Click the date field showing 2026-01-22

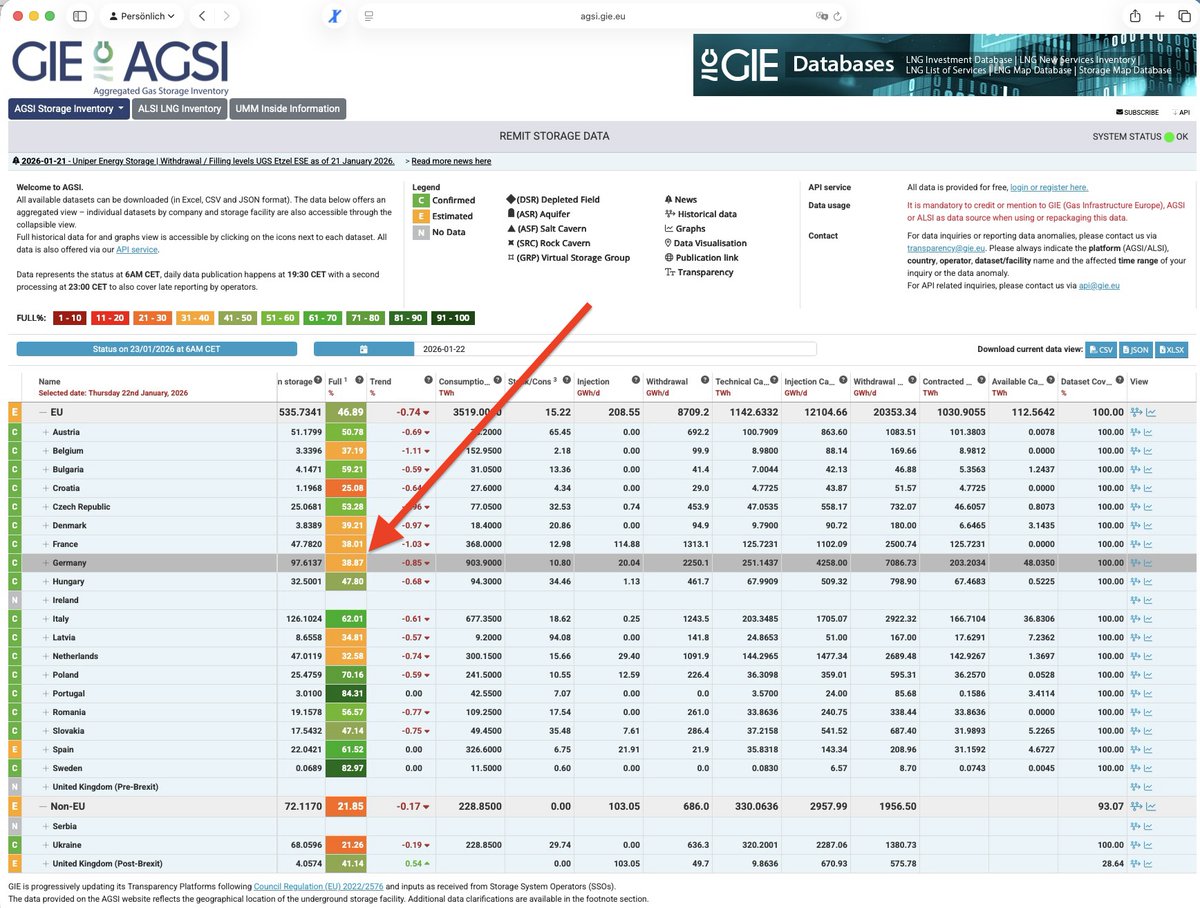615,349
